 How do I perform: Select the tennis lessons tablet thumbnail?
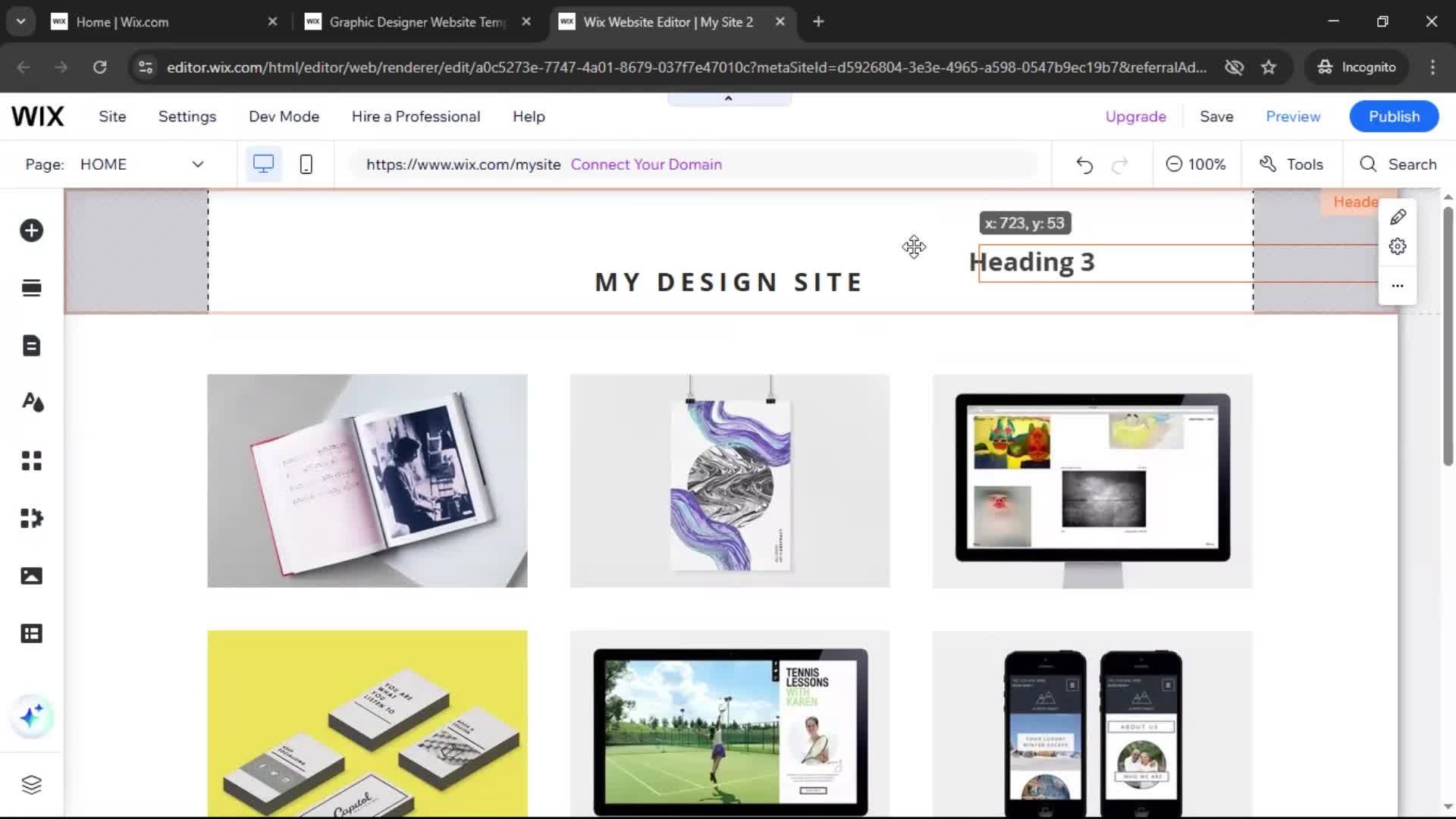point(730,724)
